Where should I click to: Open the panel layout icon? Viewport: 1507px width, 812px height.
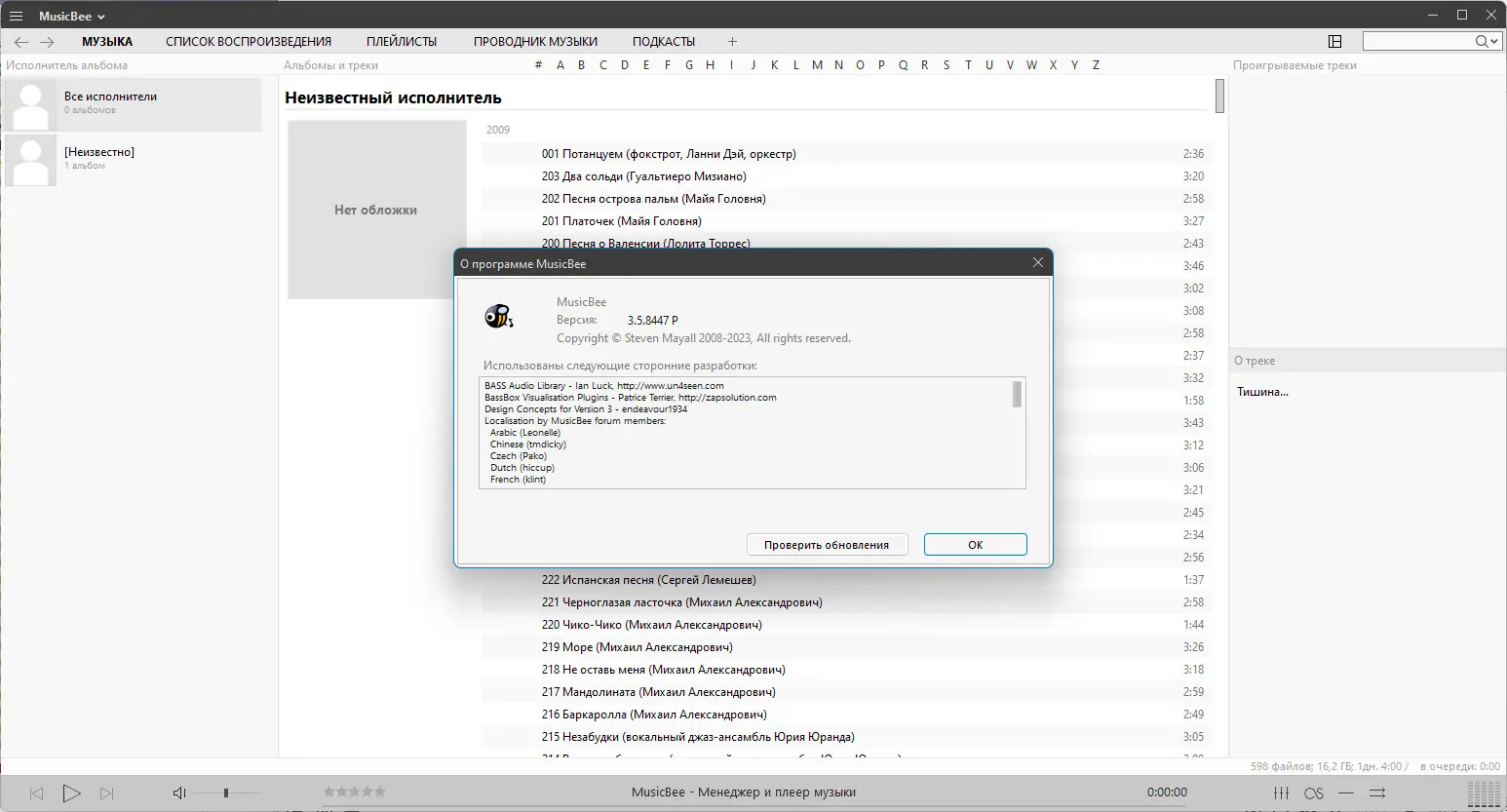point(1335,41)
